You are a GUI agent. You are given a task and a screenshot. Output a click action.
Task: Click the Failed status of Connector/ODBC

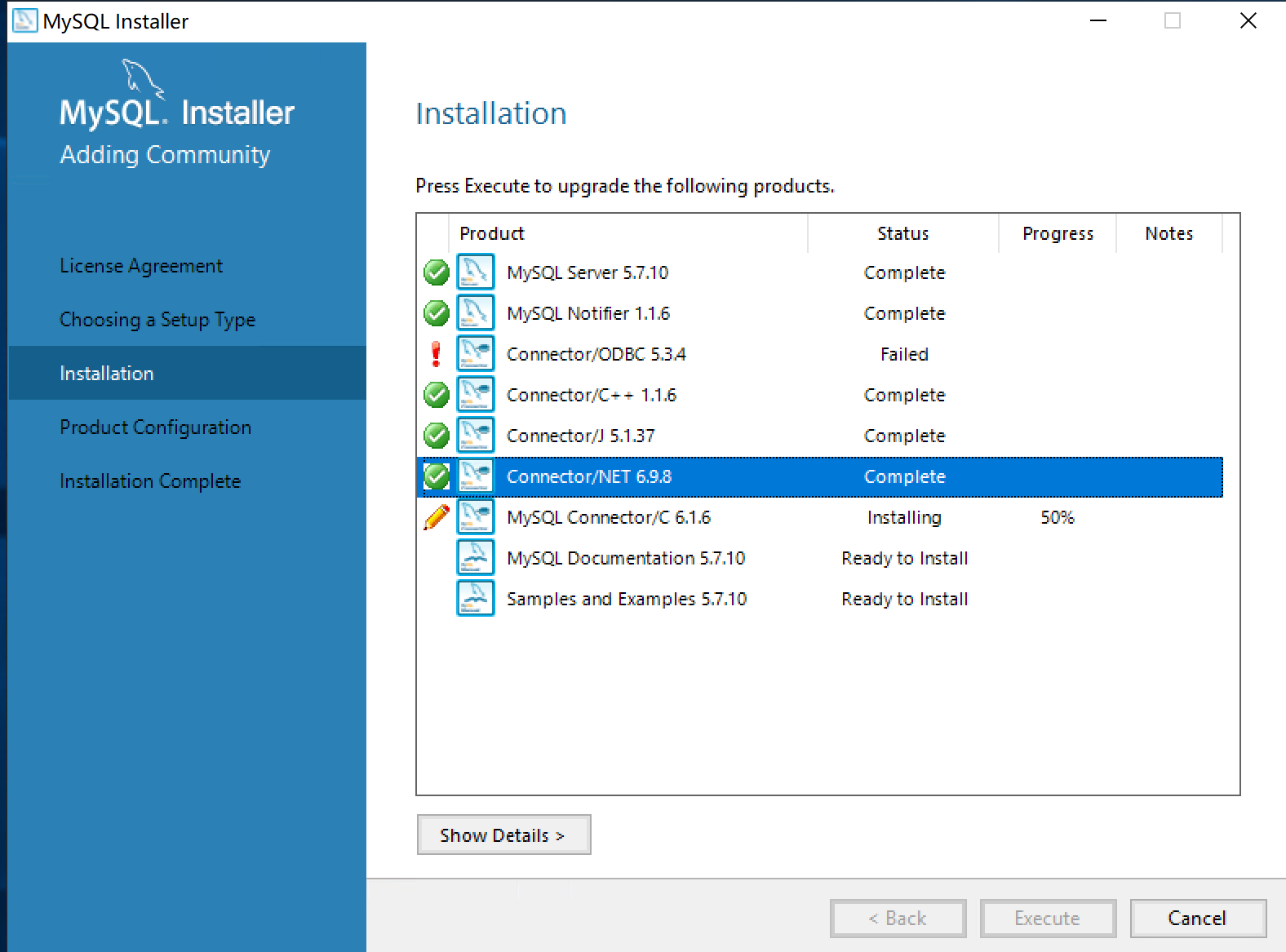coord(904,354)
